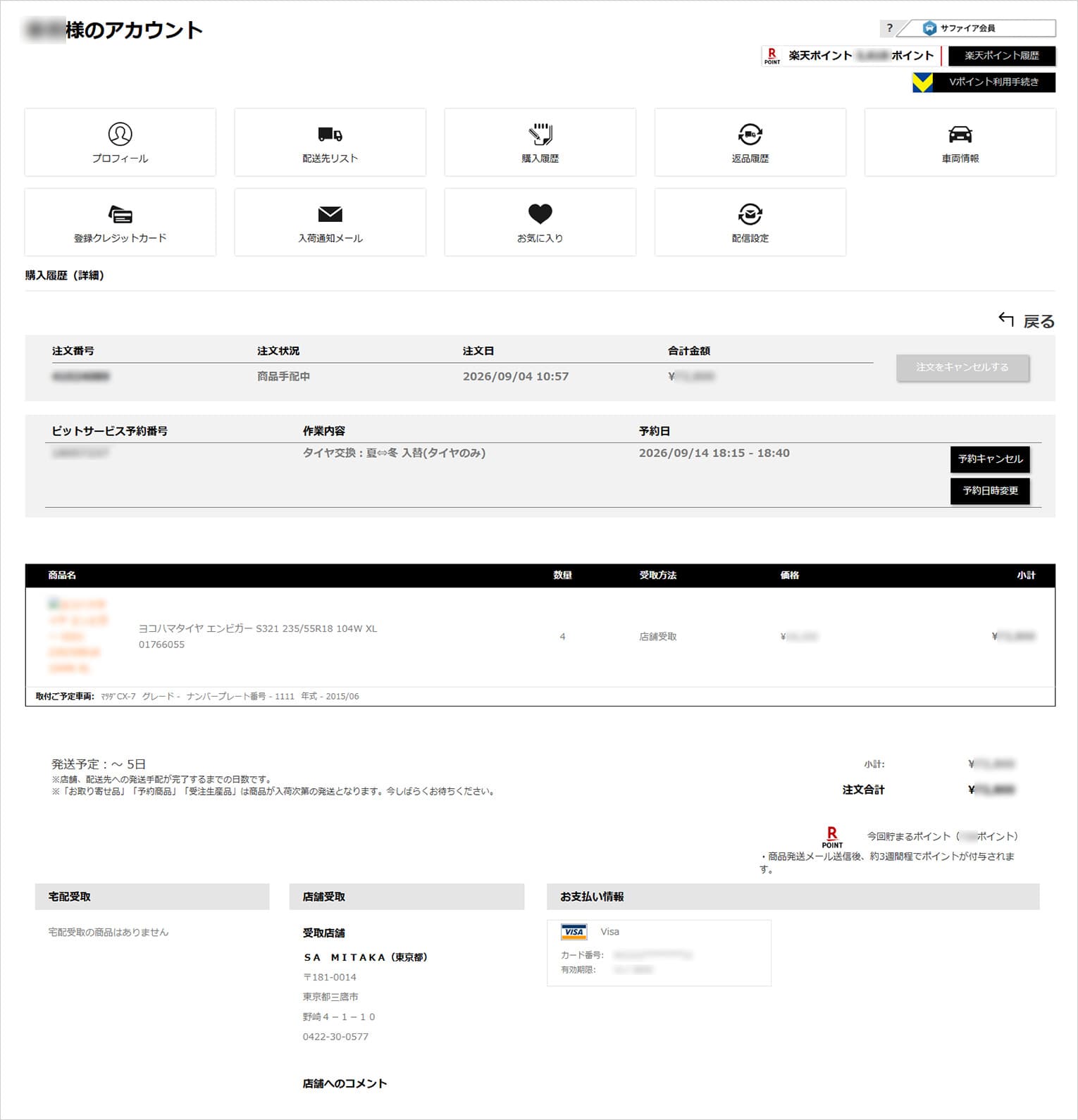The image size is (1078, 1120).
Task: Click the Visa card logo
Action: (x=574, y=932)
